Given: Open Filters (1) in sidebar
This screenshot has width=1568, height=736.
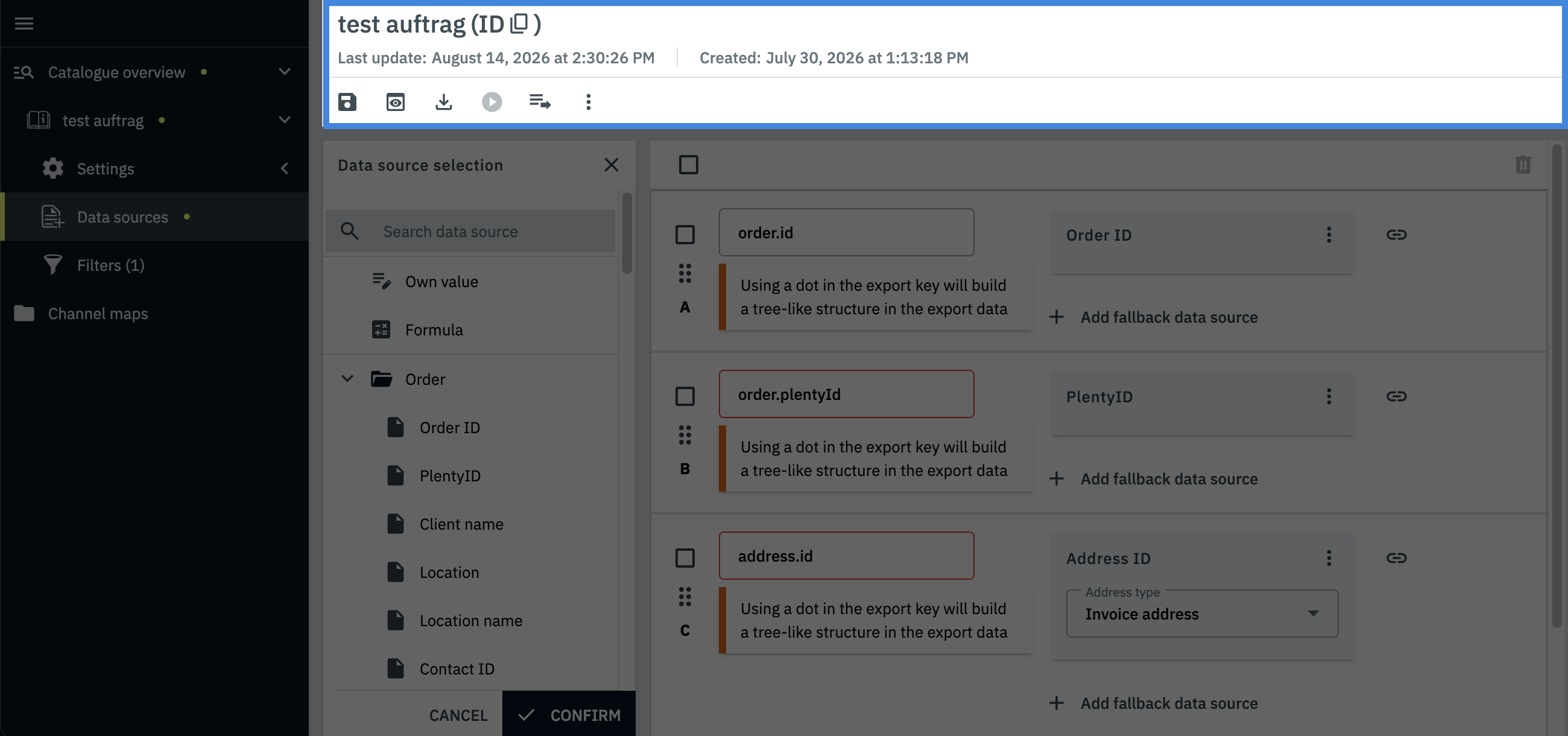Looking at the screenshot, I should 154,265.
